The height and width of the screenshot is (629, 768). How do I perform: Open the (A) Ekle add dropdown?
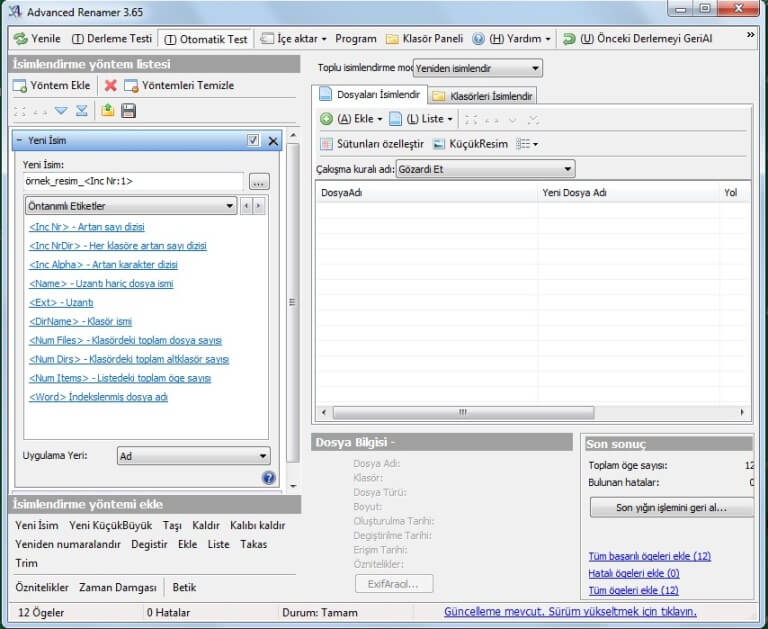(351, 119)
